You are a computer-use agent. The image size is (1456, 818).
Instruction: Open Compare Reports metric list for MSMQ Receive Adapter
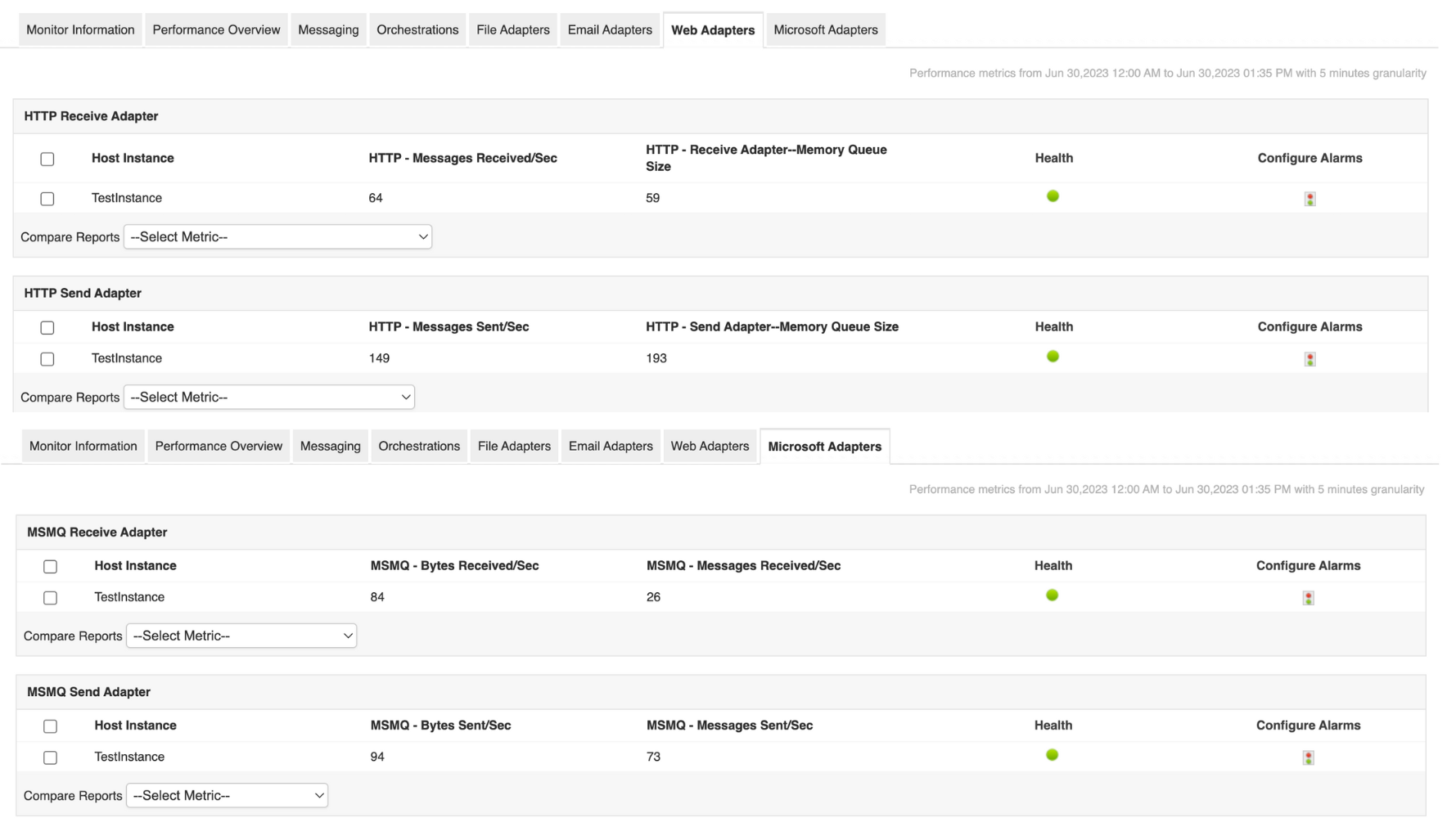point(241,636)
